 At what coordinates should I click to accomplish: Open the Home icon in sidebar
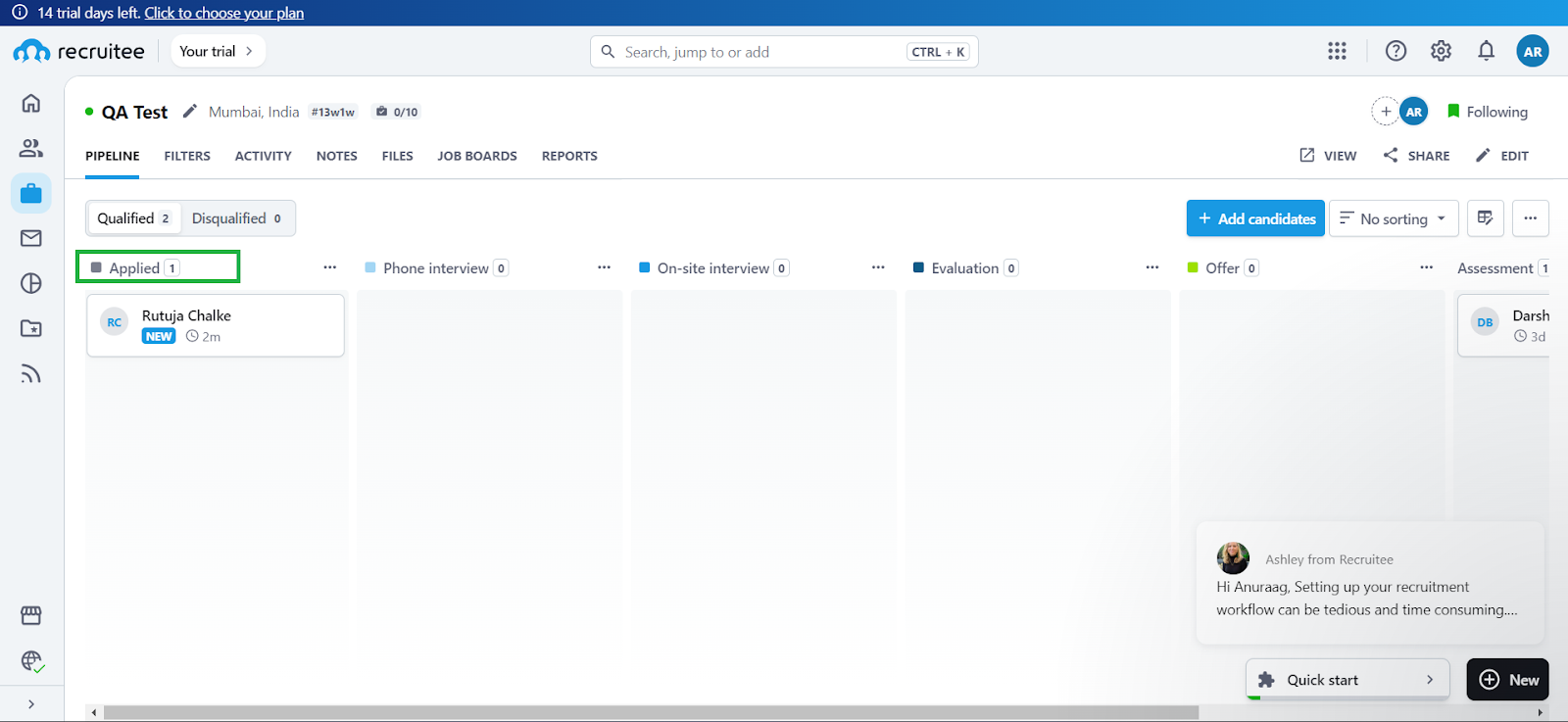[31, 103]
